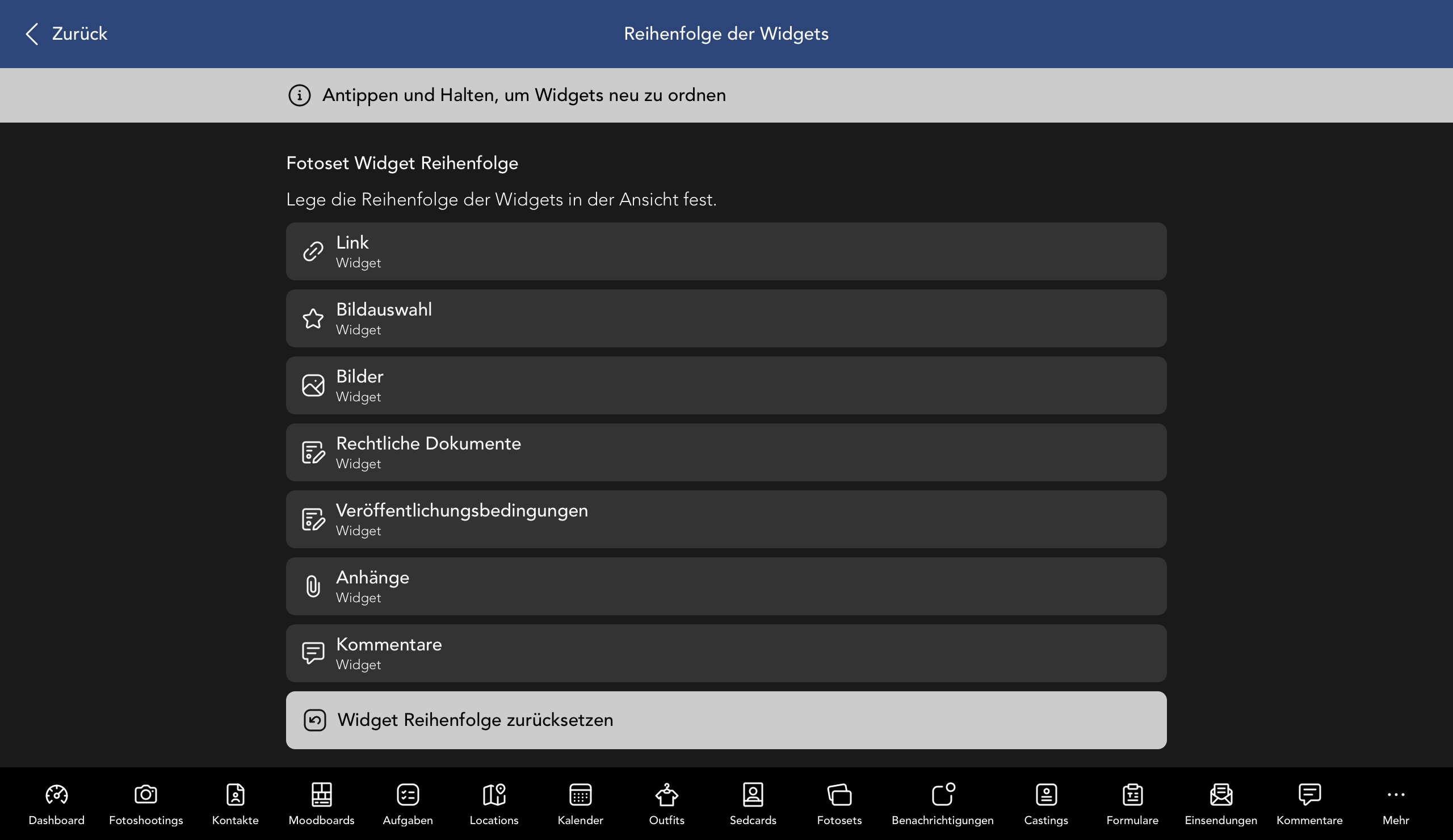Click the Zurück back link
Viewport: 1453px width, 840px height.
click(x=65, y=33)
